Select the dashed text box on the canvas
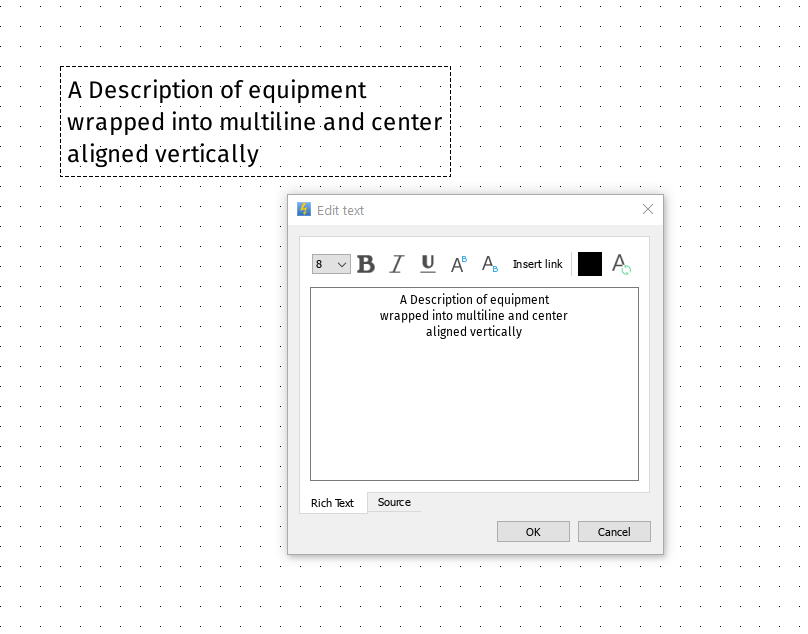The height and width of the screenshot is (634, 808). [255, 122]
